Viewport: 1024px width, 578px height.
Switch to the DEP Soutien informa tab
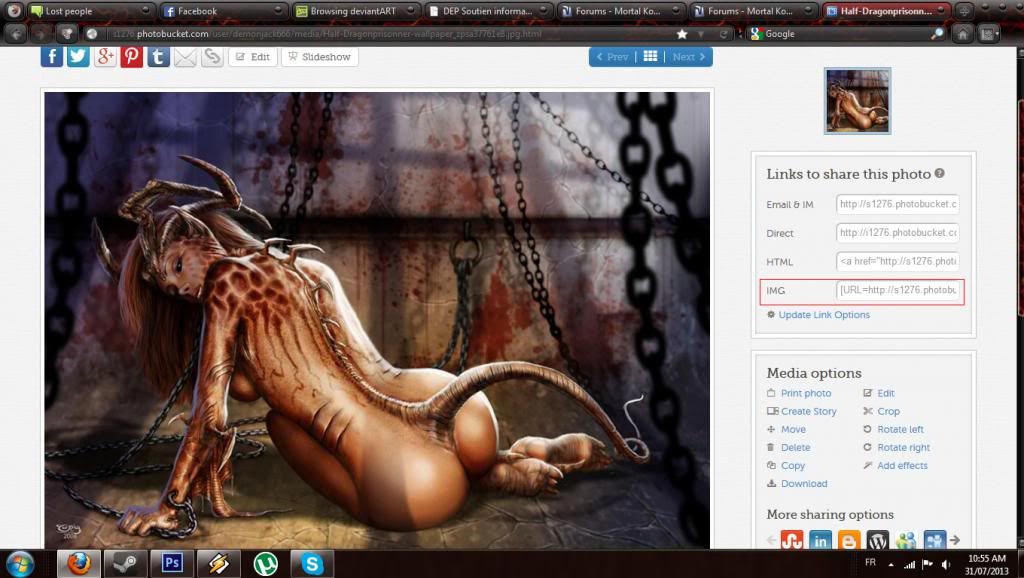pos(488,11)
